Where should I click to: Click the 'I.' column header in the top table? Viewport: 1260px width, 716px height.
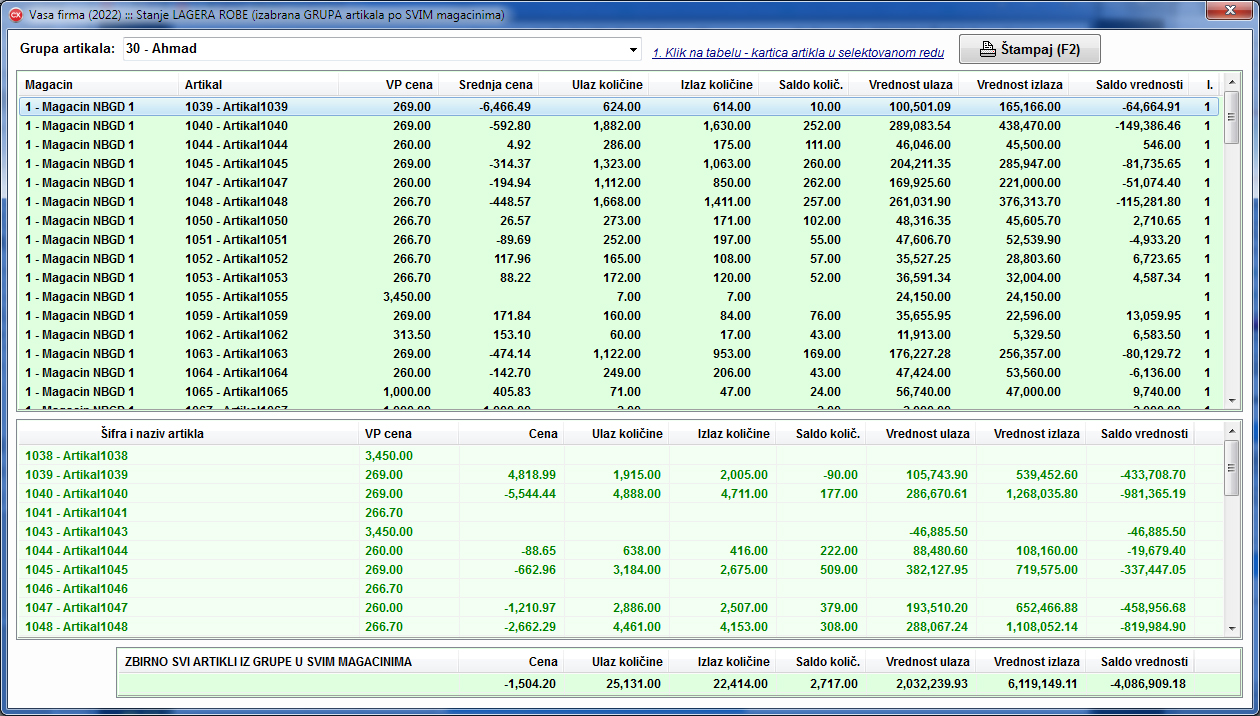[1206, 85]
